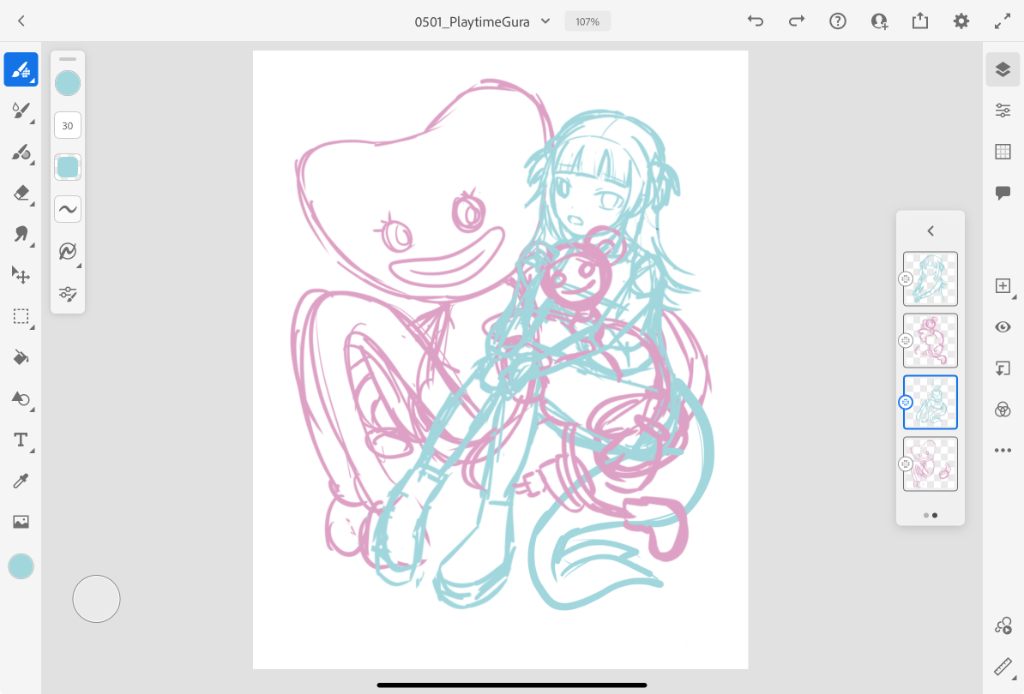Viewport: 1024px width, 694px height.
Task: Collapse the layers thumbnail panel
Action: (931, 230)
